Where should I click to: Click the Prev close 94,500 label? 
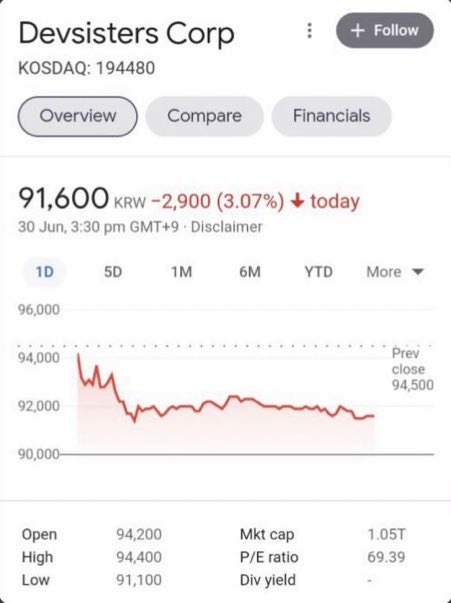point(413,369)
